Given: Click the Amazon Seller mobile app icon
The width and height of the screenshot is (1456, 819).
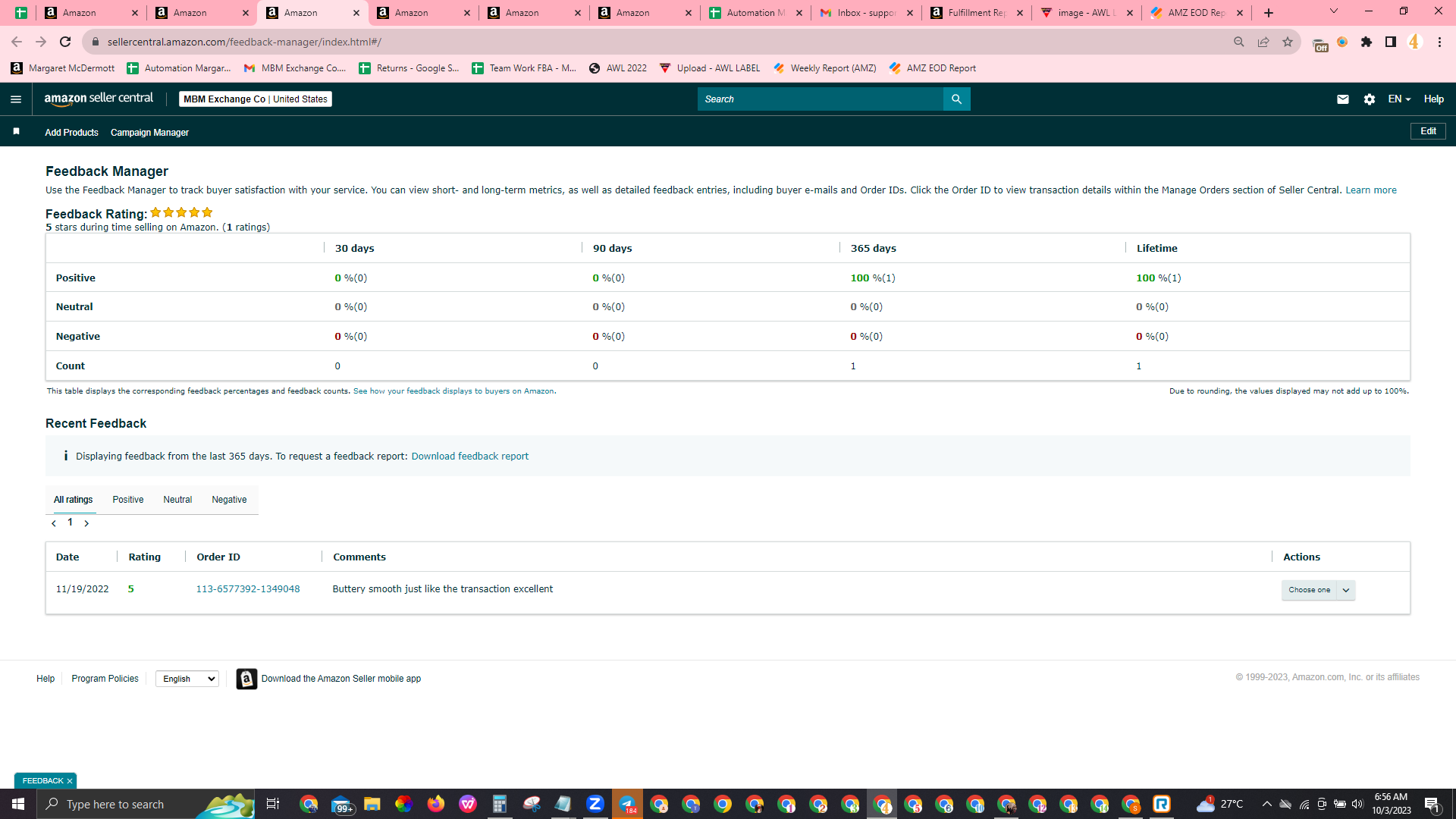Looking at the screenshot, I should coord(246,679).
